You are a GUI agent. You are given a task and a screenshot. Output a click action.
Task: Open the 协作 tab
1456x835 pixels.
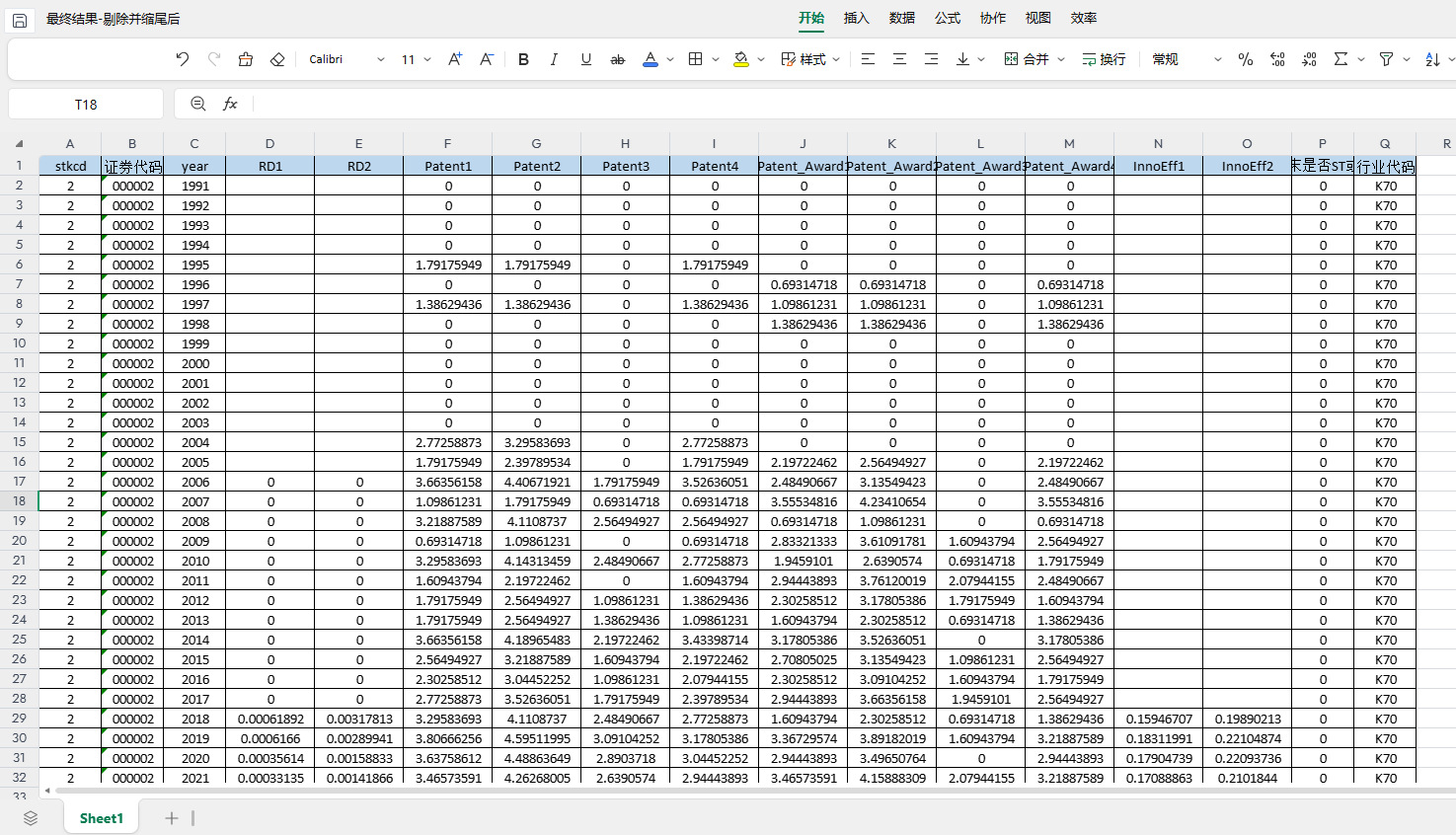[993, 18]
